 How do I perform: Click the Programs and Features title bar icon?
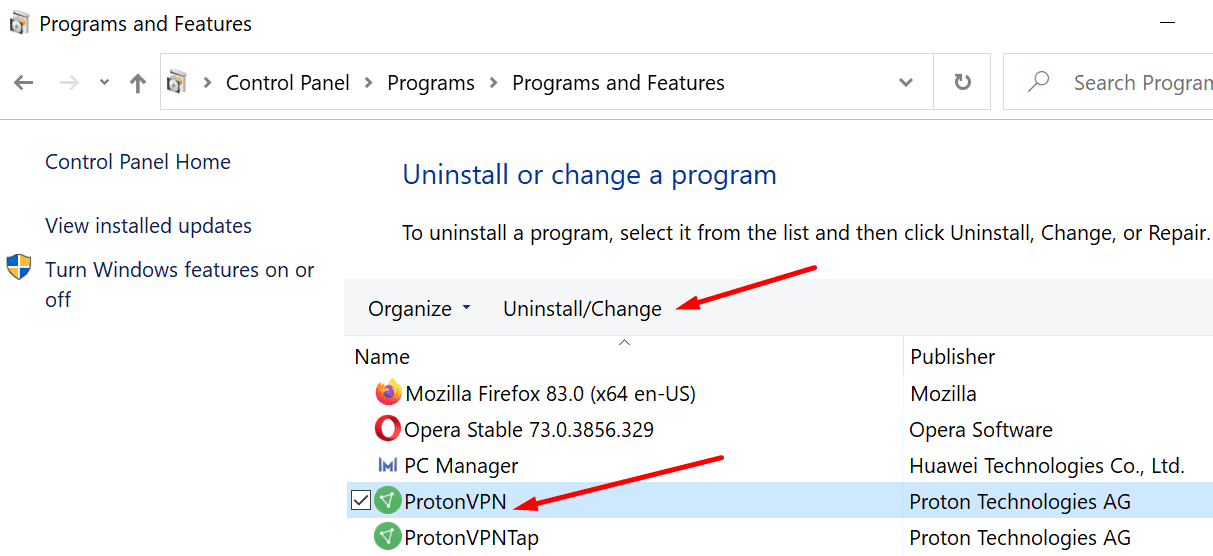19,23
